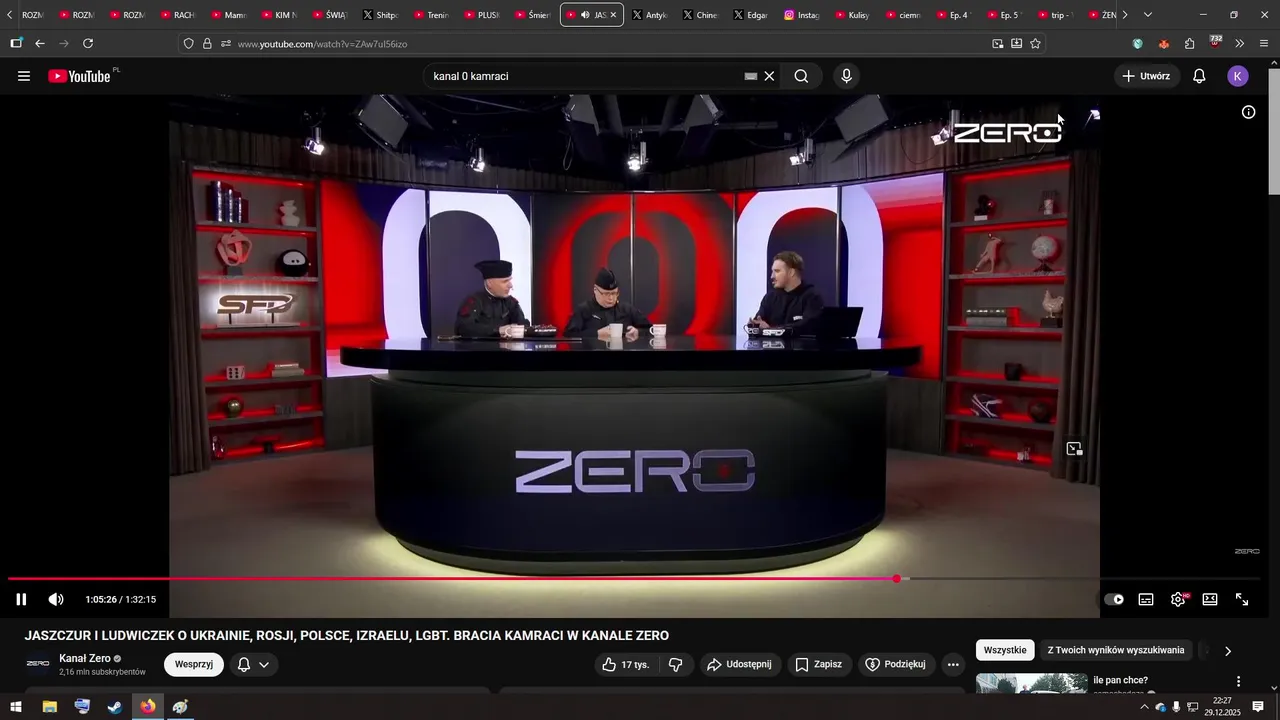1280x720 pixels.
Task: Switch to the Ep. 5 tab
Action: (1003, 15)
